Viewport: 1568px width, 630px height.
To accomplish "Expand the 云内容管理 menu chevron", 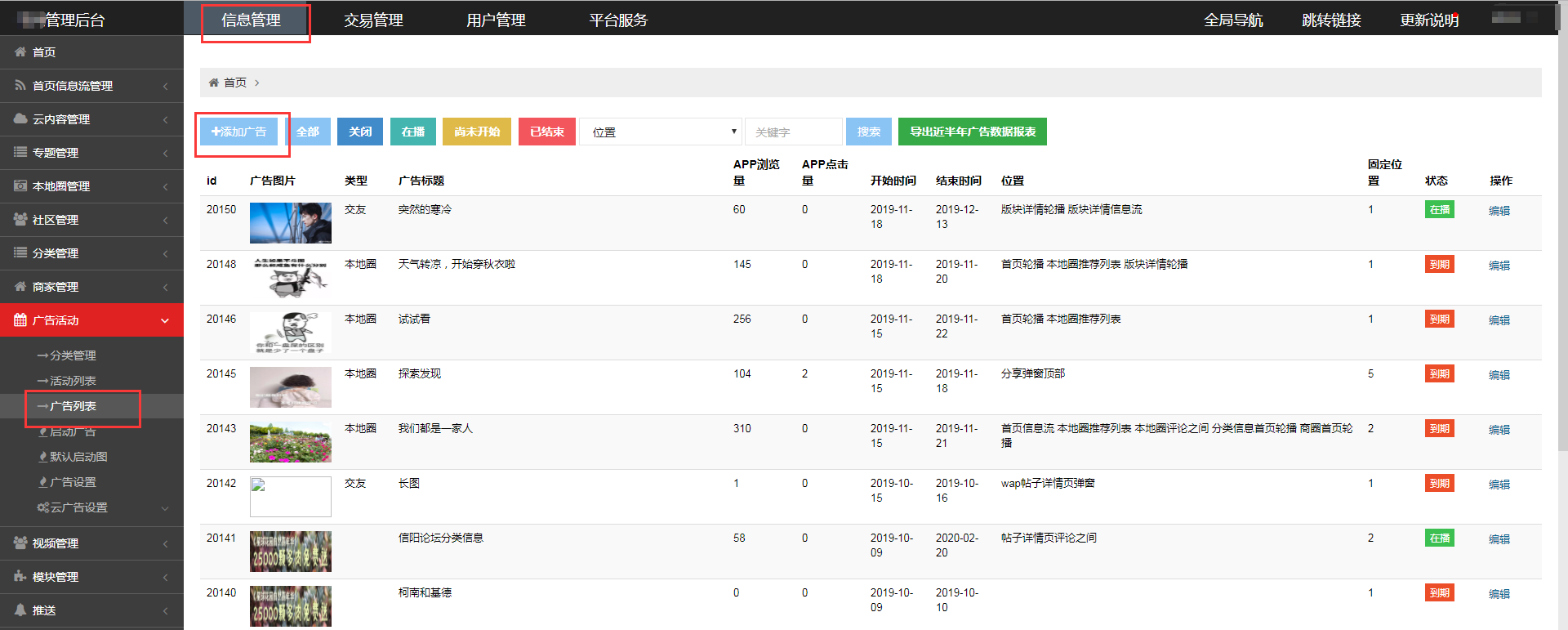I will tap(165, 119).
